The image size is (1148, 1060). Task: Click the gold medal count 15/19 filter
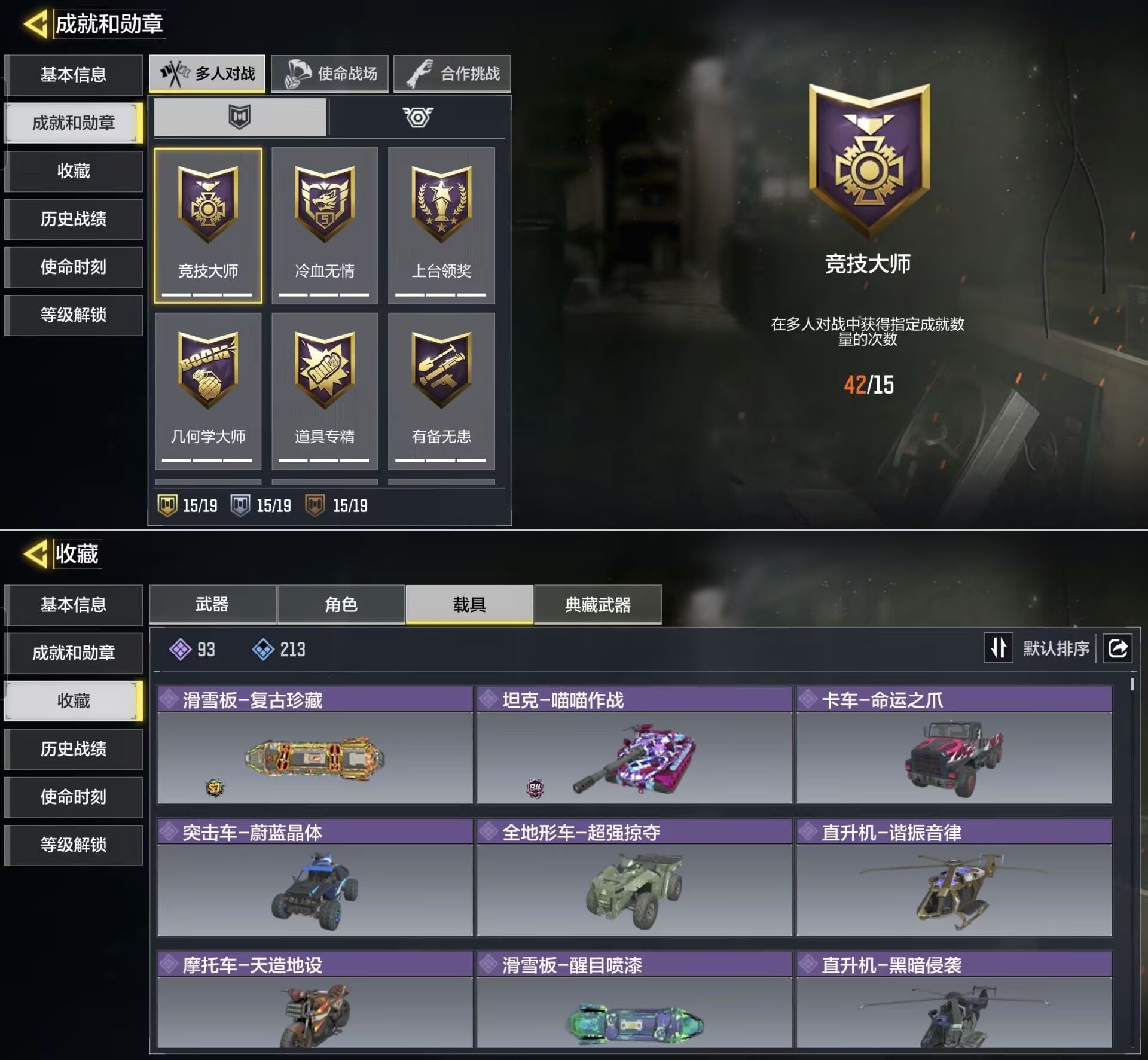(x=188, y=505)
